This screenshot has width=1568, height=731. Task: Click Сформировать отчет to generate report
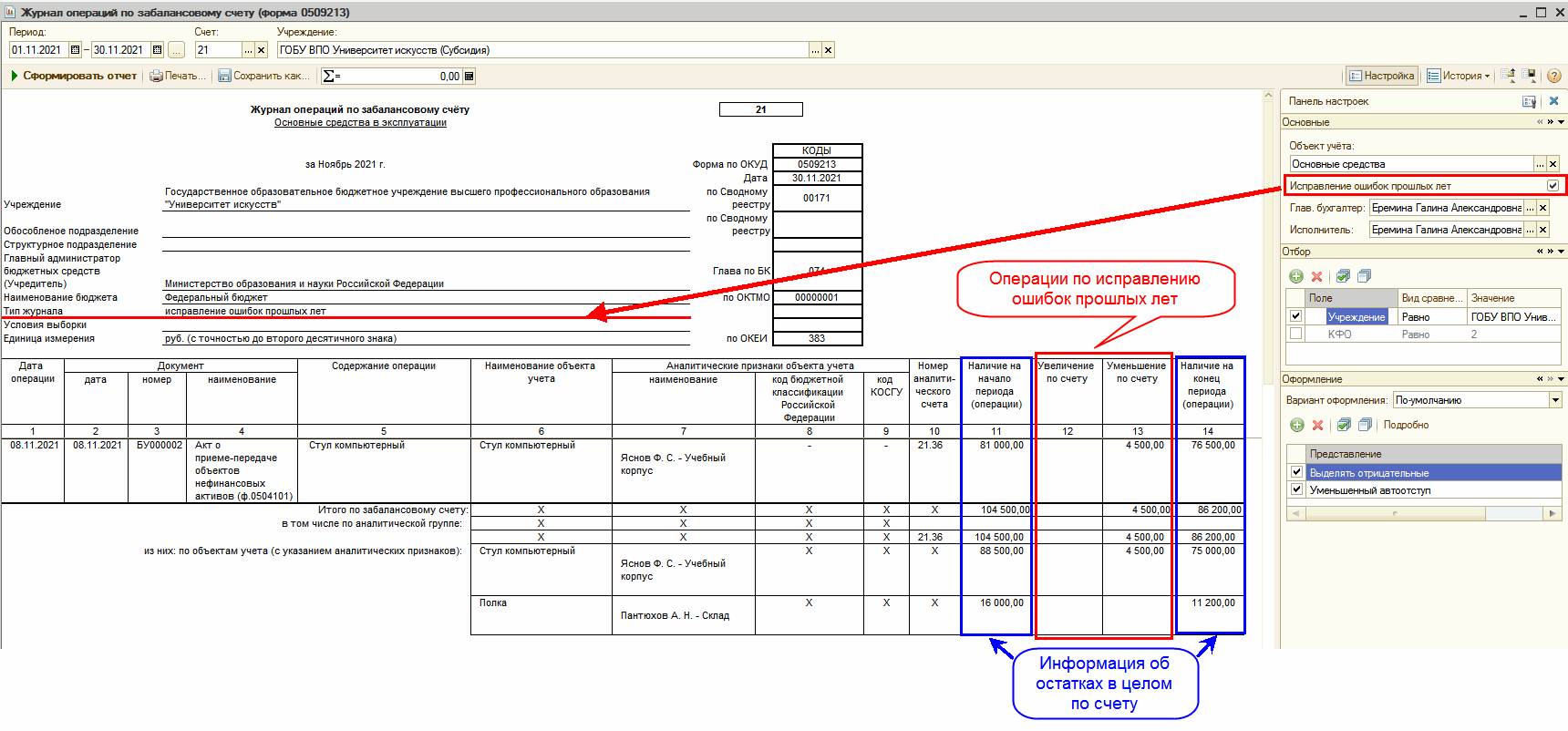click(74, 76)
